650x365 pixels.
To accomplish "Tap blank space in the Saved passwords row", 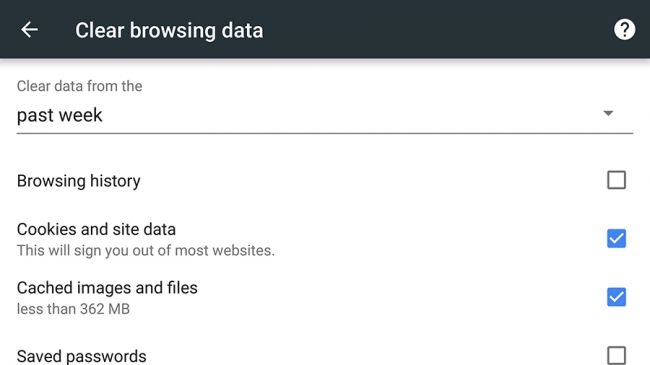I will point(373,356).
